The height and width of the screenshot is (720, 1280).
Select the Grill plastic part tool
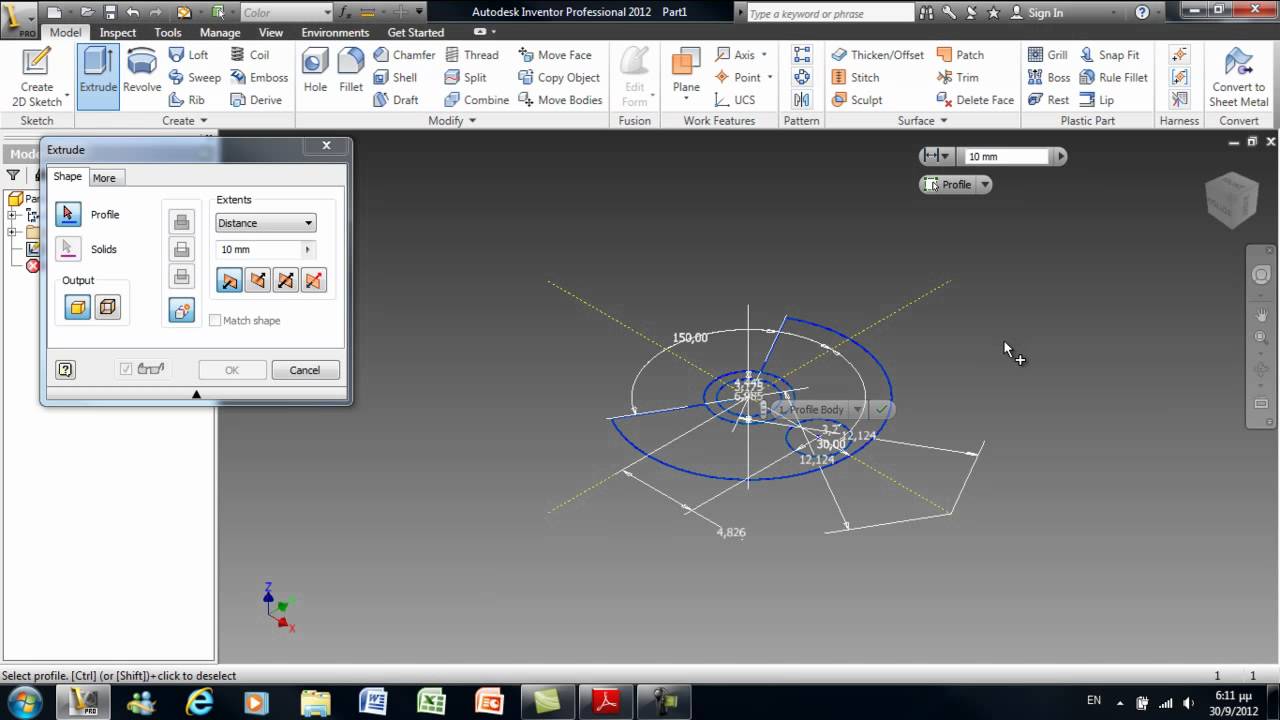point(1048,55)
